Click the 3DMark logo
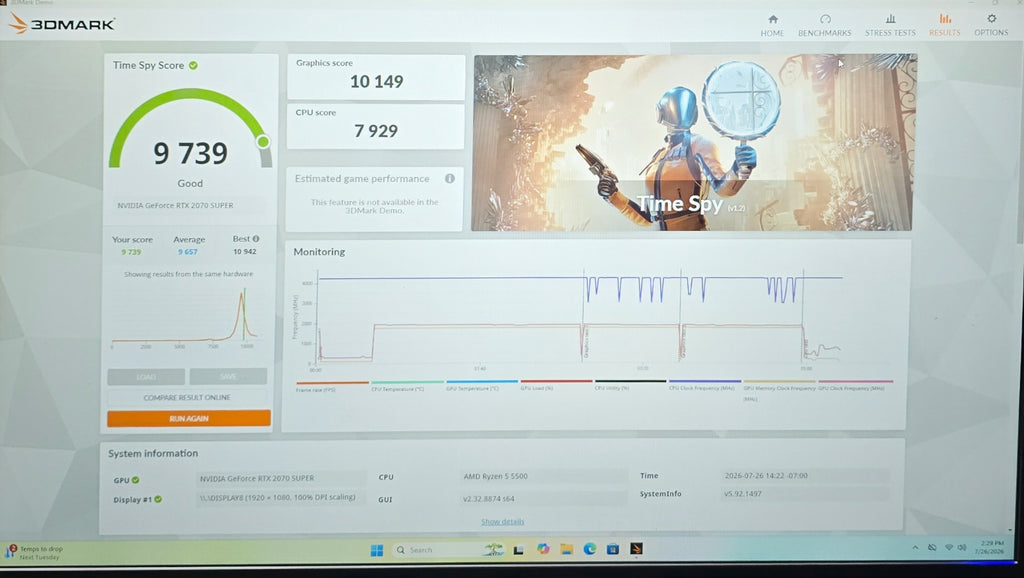This screenshot has height=578, width=1024. [x=62, y=24]
